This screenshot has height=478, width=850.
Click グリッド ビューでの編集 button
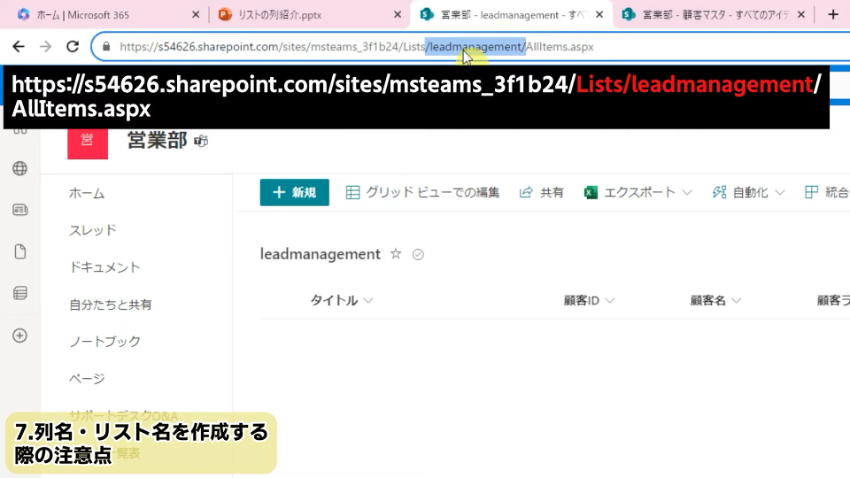[422, 193]
